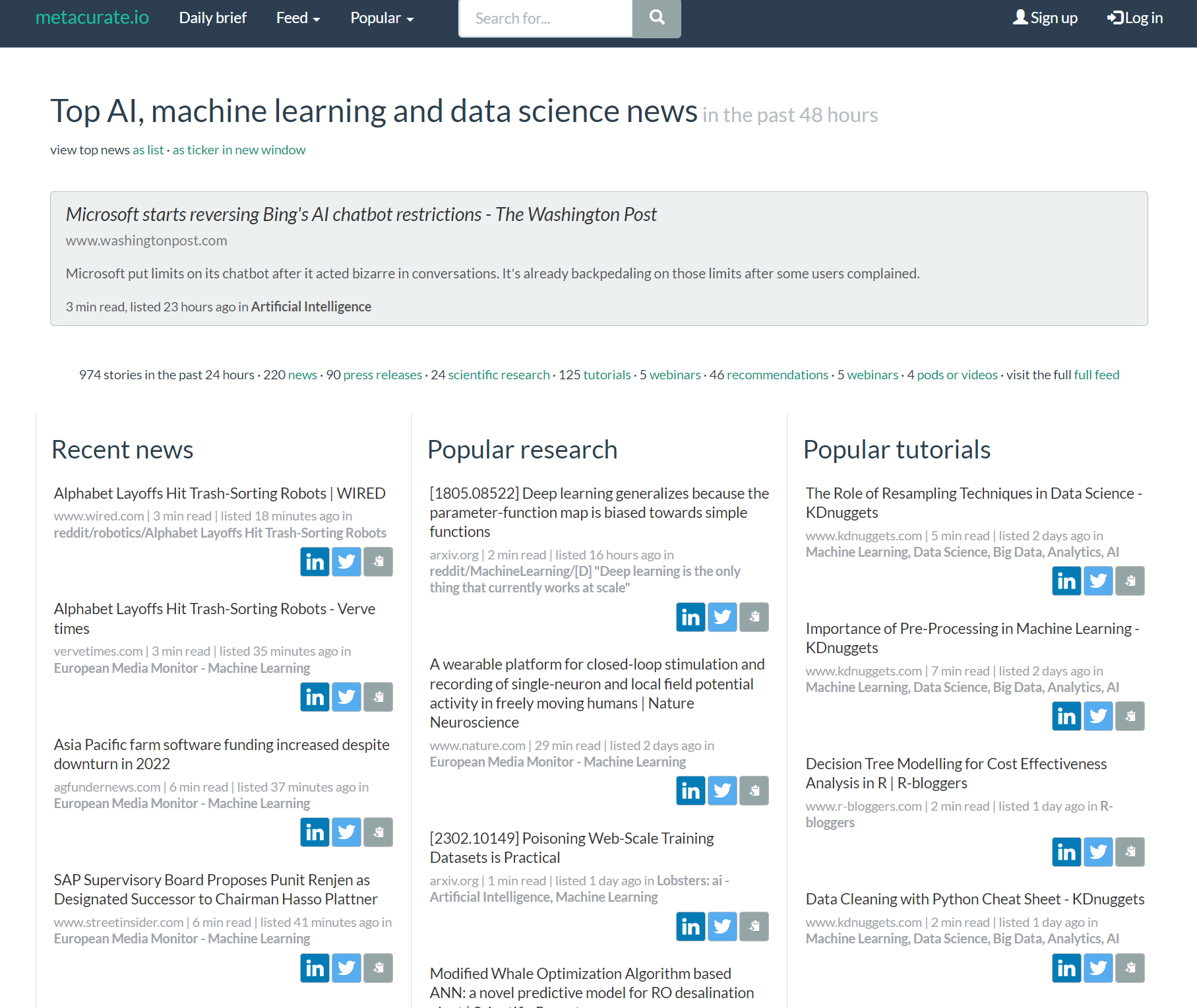Open the tutorials stats link

pos(607,375)
